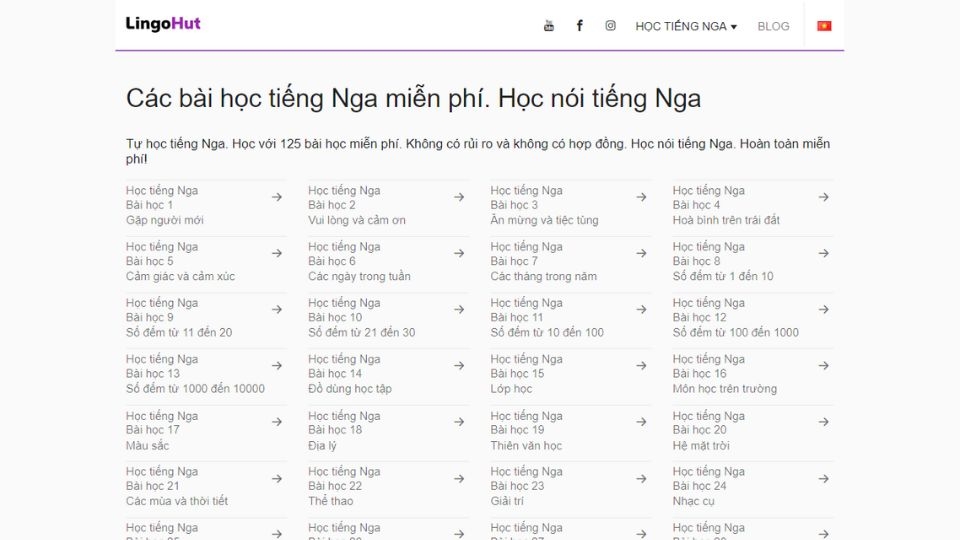Image resolution: width=960 pixels, height=540 pixels.
Task: Open the Instagram icon in header
Action: click(x=610, y=26)
